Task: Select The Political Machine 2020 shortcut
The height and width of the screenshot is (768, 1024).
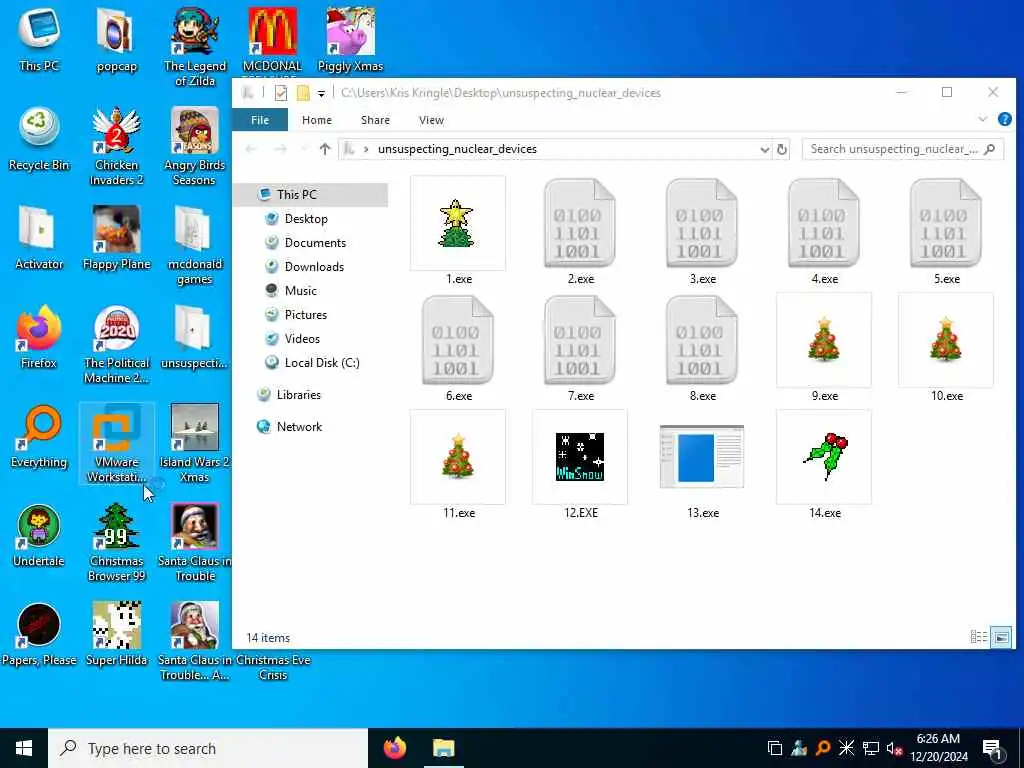Action: click(x=116, y=344)
